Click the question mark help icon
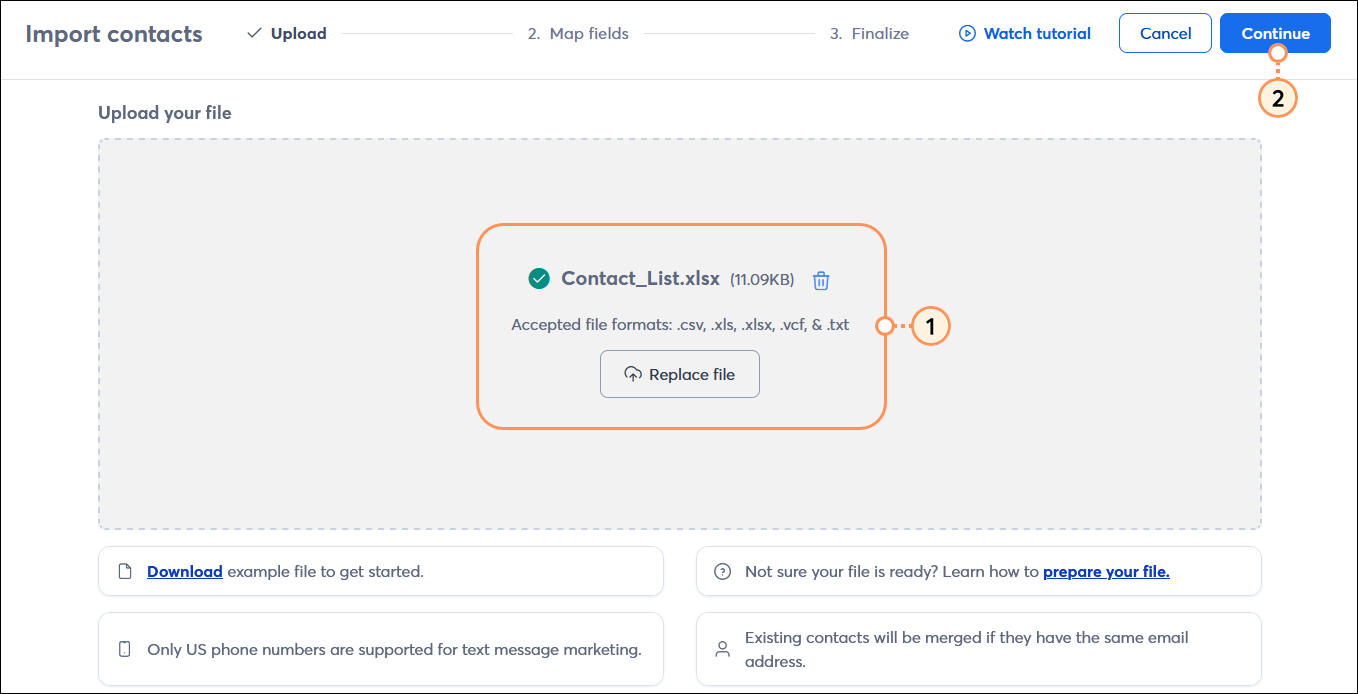This screenshot has height=694, width=1358. pos(722,570)
